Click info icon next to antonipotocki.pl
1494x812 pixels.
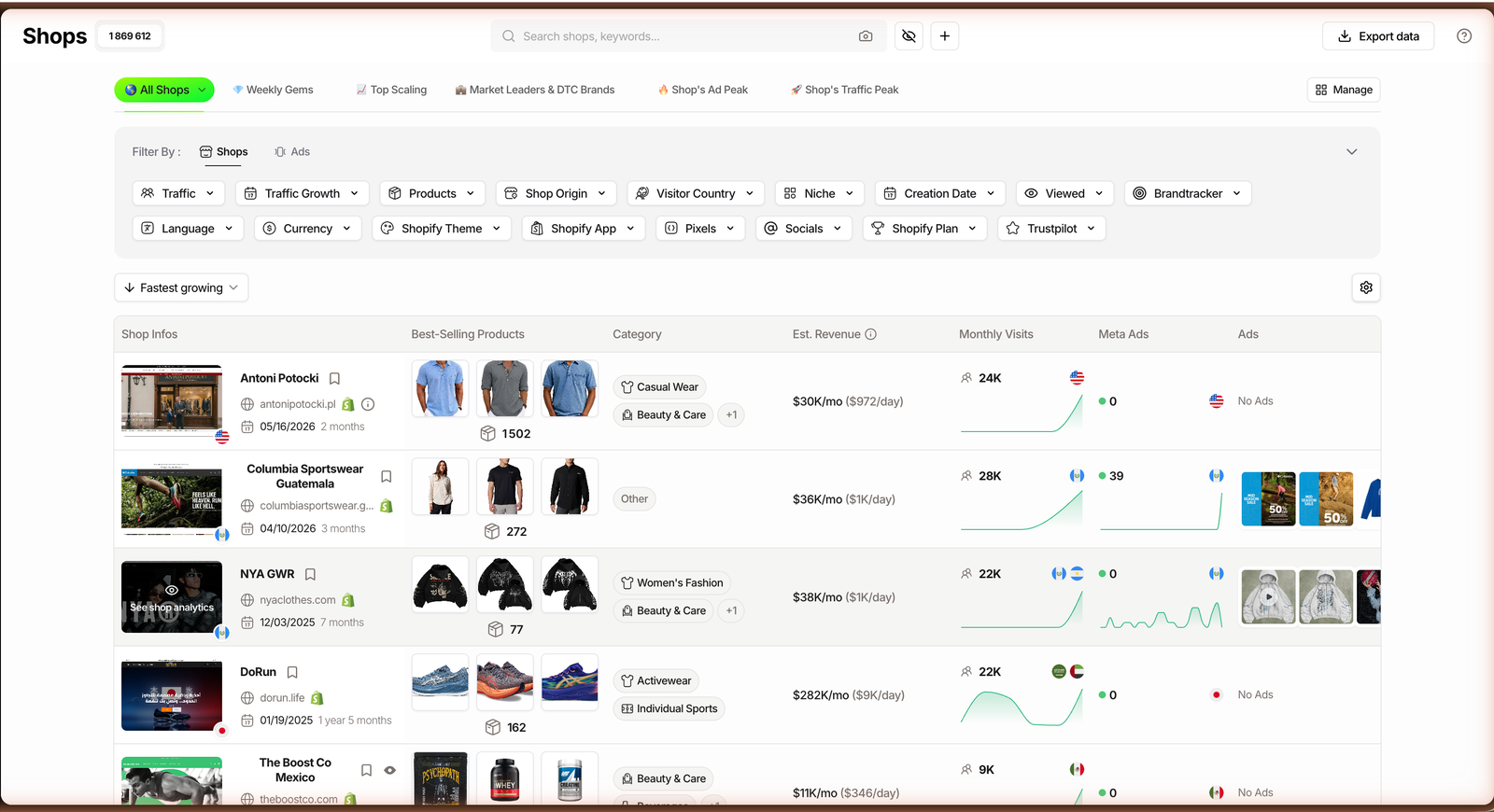(x=368, y=404)
